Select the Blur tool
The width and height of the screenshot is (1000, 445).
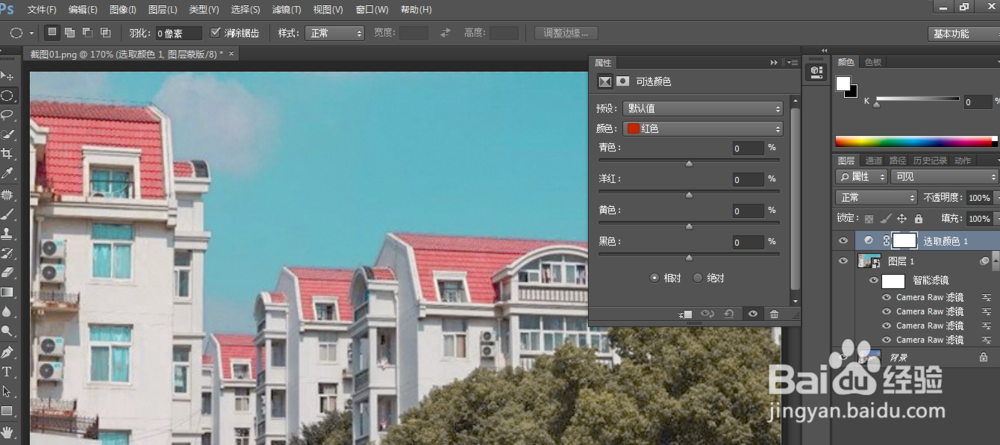(x=8, y=312)
